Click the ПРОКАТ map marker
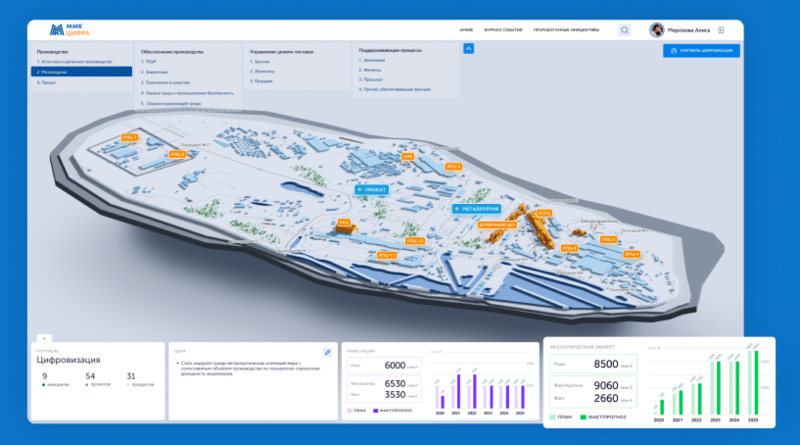This screenshot has height=445, width=800. tap(373, 188)
